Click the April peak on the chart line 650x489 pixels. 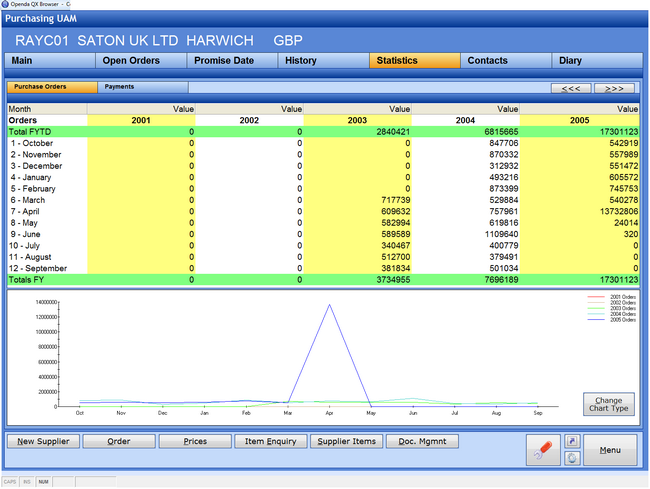click(330, 305)
